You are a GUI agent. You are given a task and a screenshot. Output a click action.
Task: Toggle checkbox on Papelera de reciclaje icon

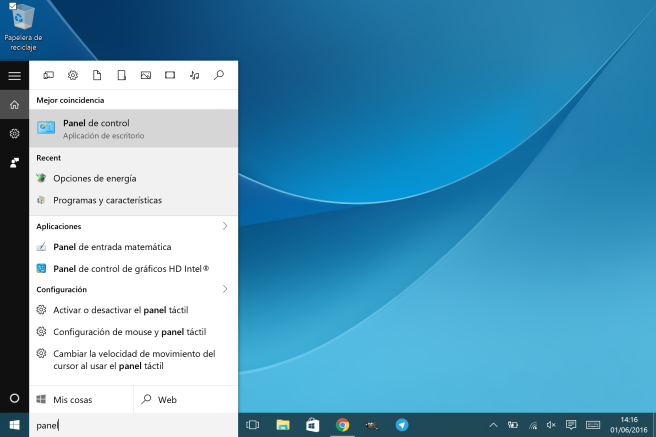click(13, 6)
